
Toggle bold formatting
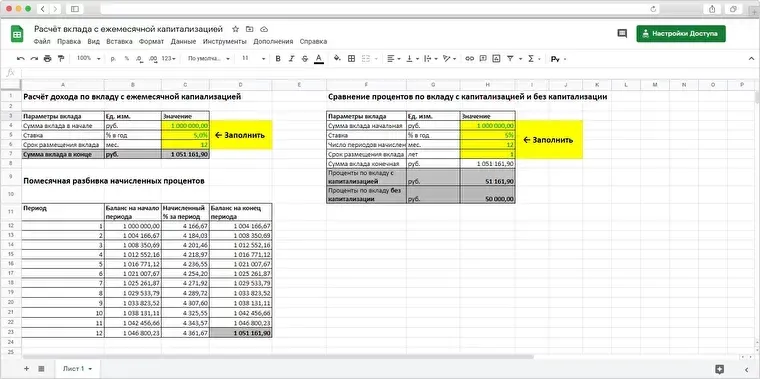[278, 59]
